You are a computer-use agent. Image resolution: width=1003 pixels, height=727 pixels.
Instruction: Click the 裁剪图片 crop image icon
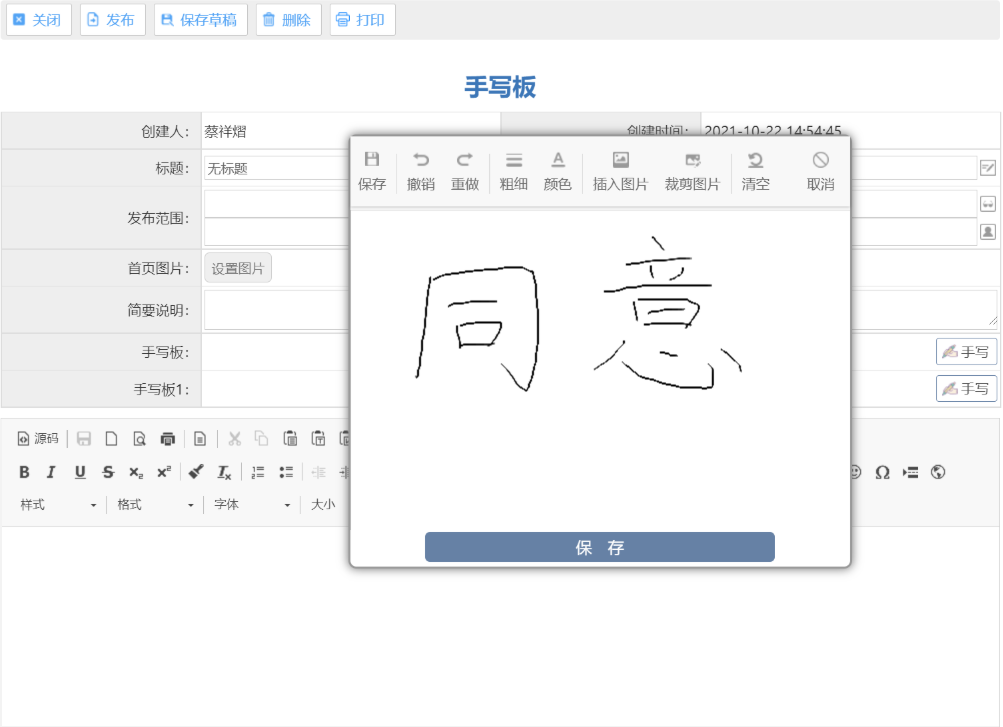pyautogui.click(x=693, y=170)
